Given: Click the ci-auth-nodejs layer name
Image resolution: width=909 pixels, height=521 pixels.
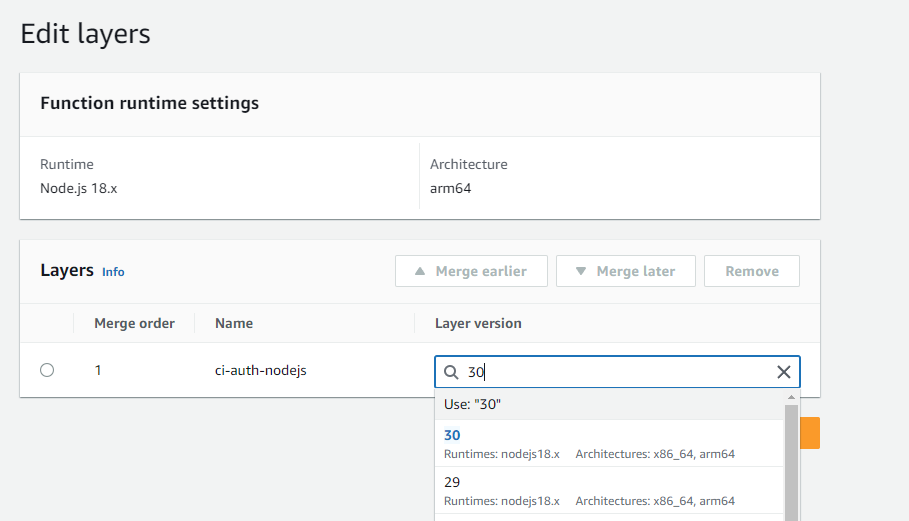Looking at the screenshot, I should [261, 370].
